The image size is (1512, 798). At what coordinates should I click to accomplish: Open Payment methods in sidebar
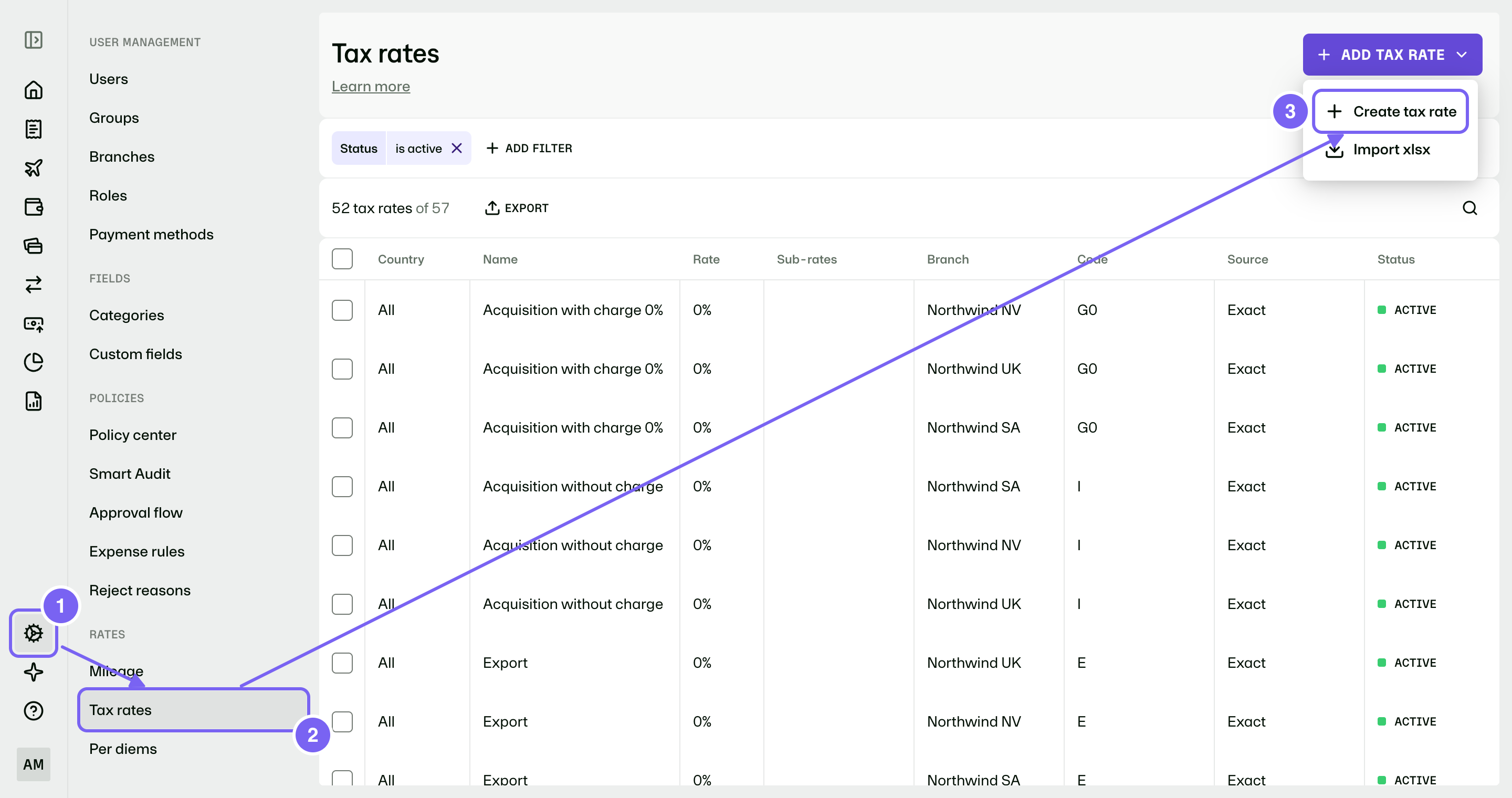151,234
